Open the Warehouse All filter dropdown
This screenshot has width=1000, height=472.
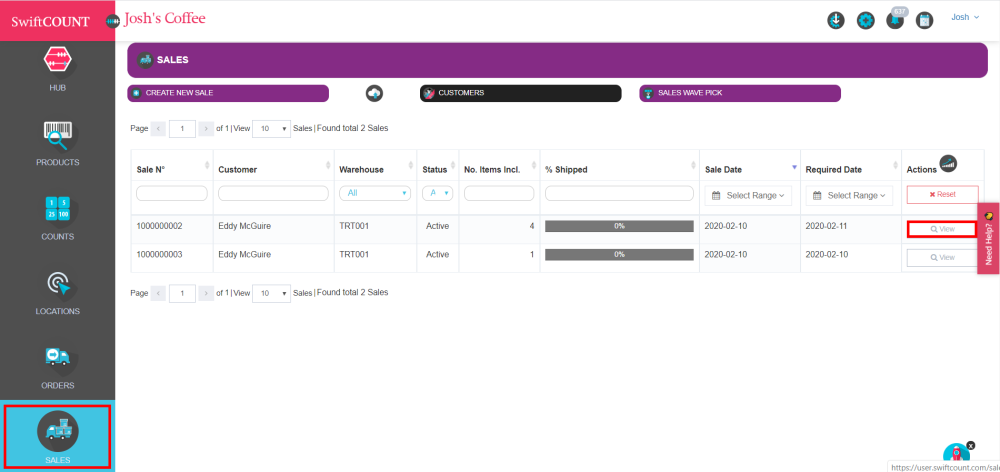coord(375,193)
